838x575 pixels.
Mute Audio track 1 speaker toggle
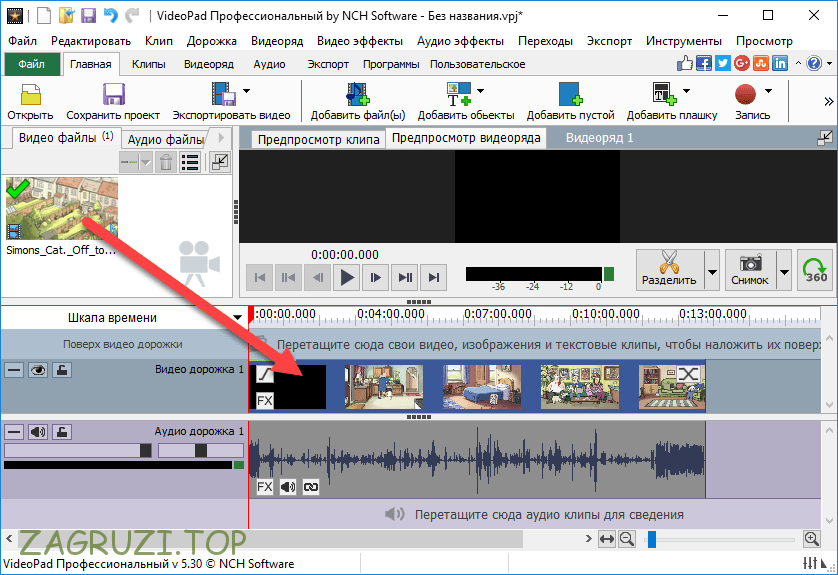coord(37,432)
